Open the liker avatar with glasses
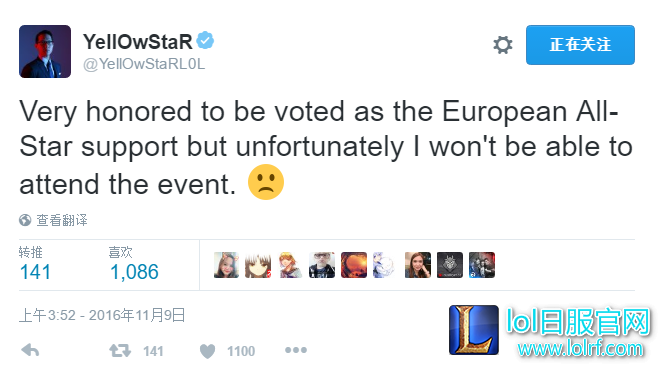 pos(322,265)
